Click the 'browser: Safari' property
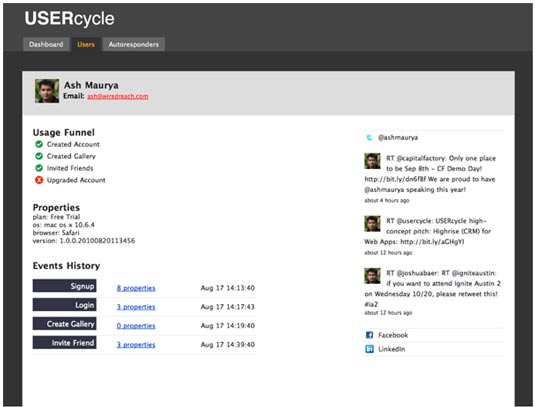 (56, 233)
